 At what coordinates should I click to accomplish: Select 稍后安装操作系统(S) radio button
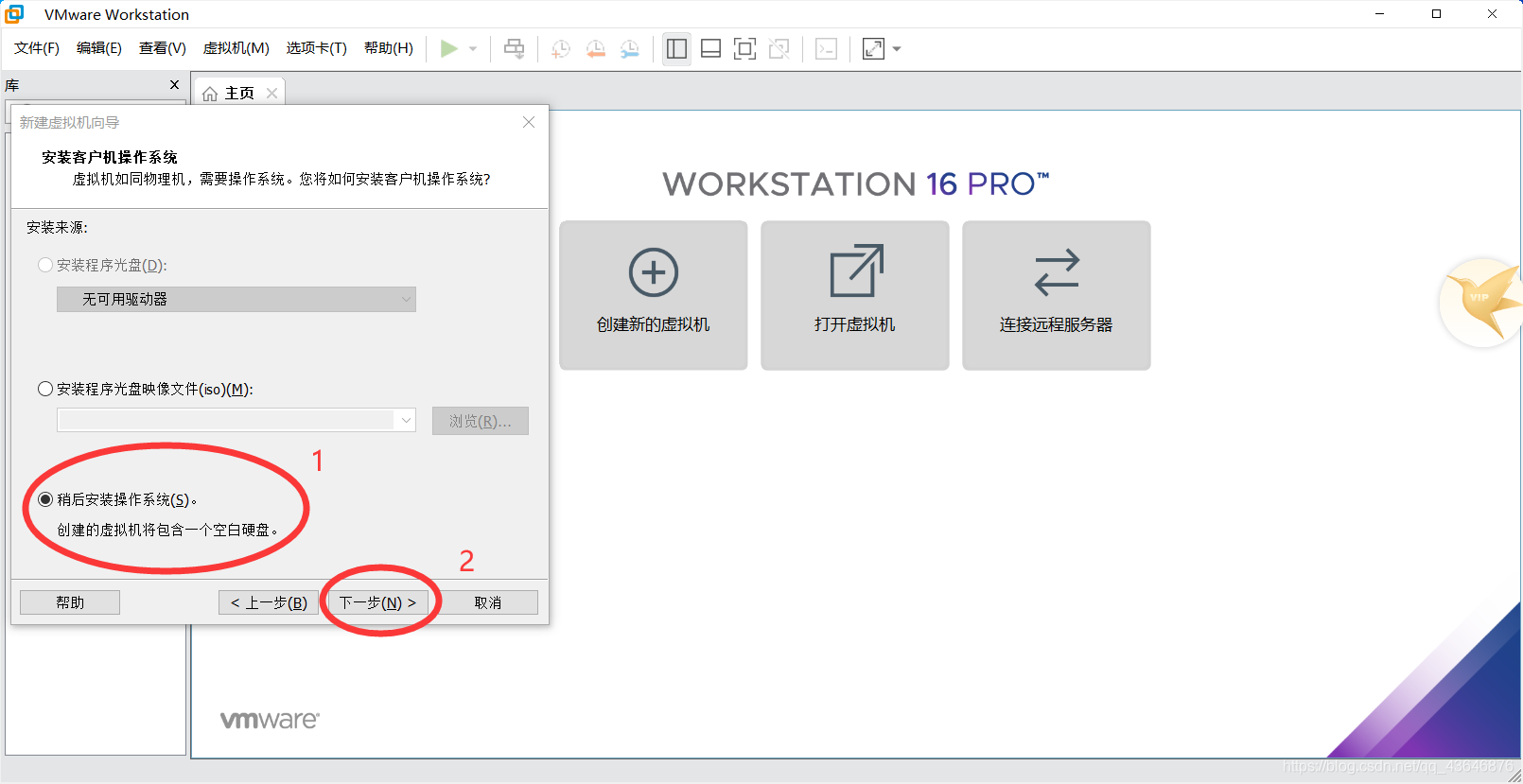click(x=44, y=499)
